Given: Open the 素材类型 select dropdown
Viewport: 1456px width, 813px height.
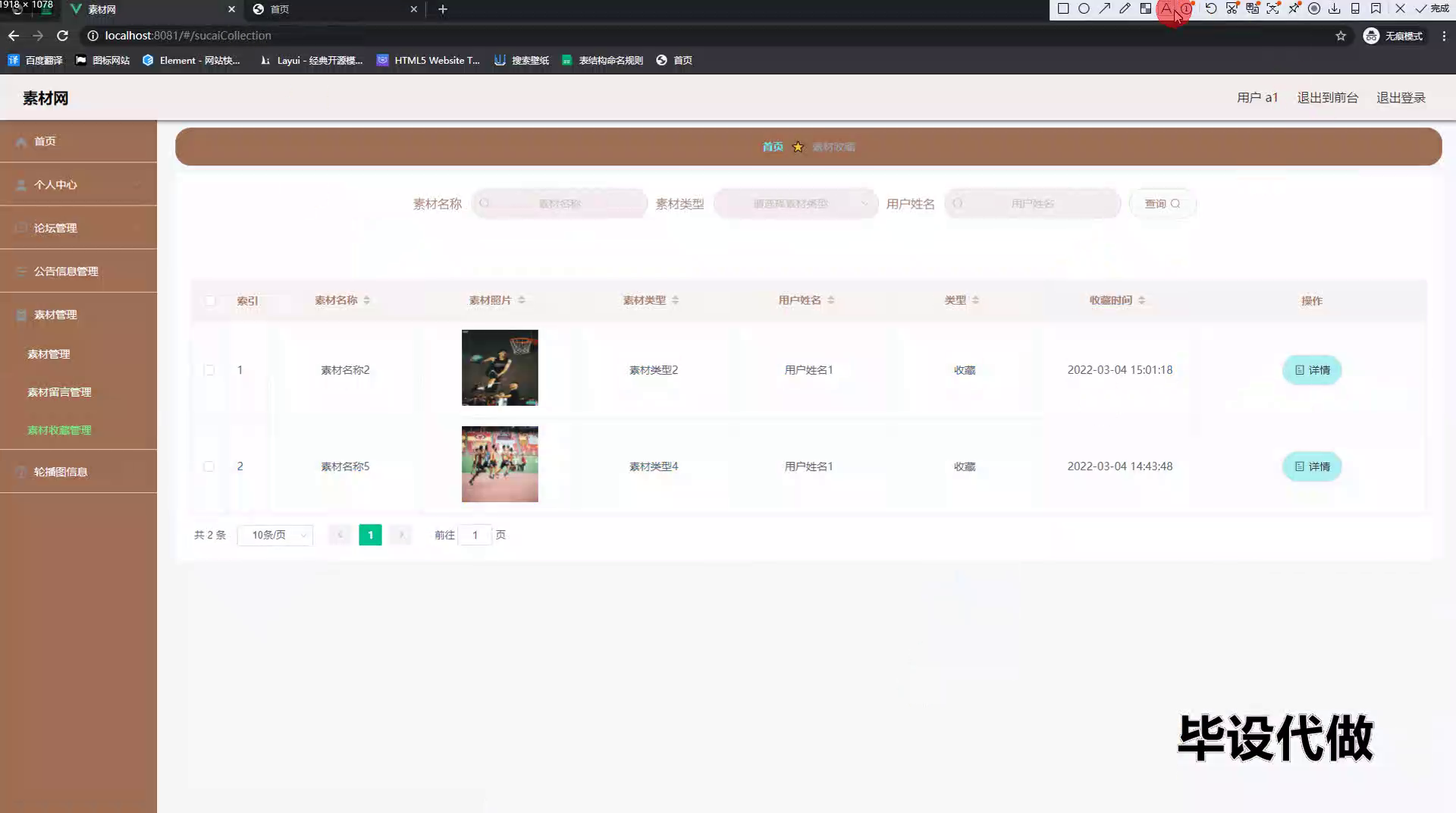Looking at the screenshot, I should point(795,203).
